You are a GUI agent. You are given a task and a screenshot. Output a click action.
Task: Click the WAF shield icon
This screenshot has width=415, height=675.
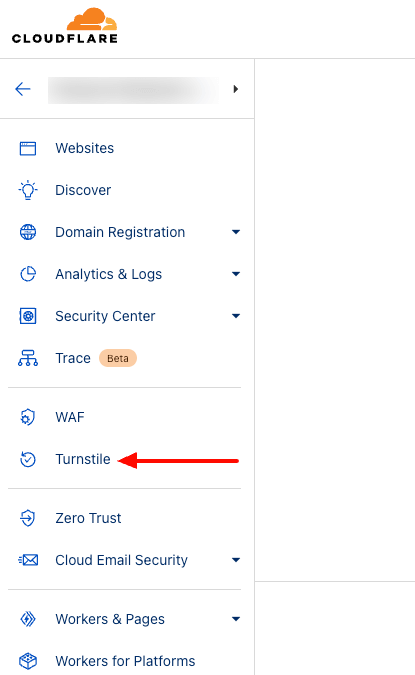click(28, 417)
